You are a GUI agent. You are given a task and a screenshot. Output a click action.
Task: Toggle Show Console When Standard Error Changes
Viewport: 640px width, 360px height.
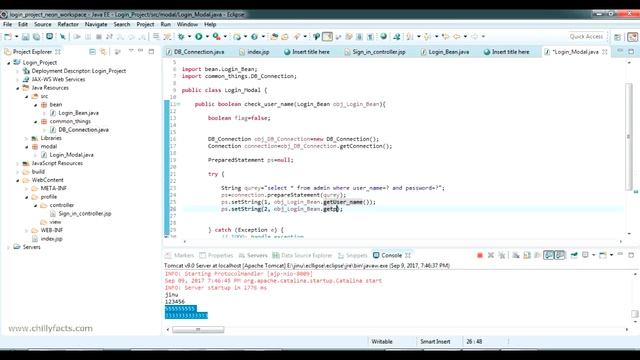[x=560, y=256]
